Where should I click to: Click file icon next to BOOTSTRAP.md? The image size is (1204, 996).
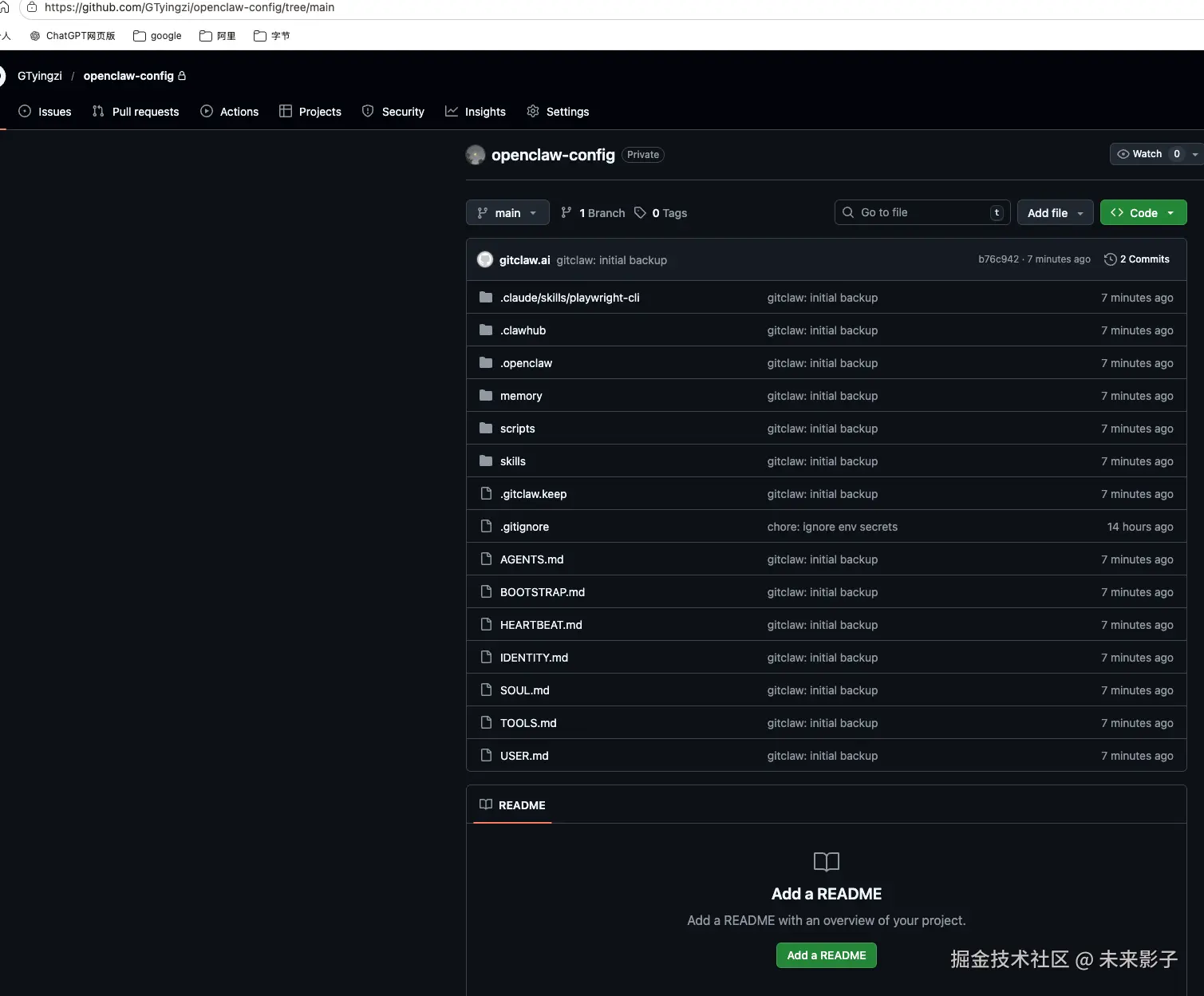(486, 591)
